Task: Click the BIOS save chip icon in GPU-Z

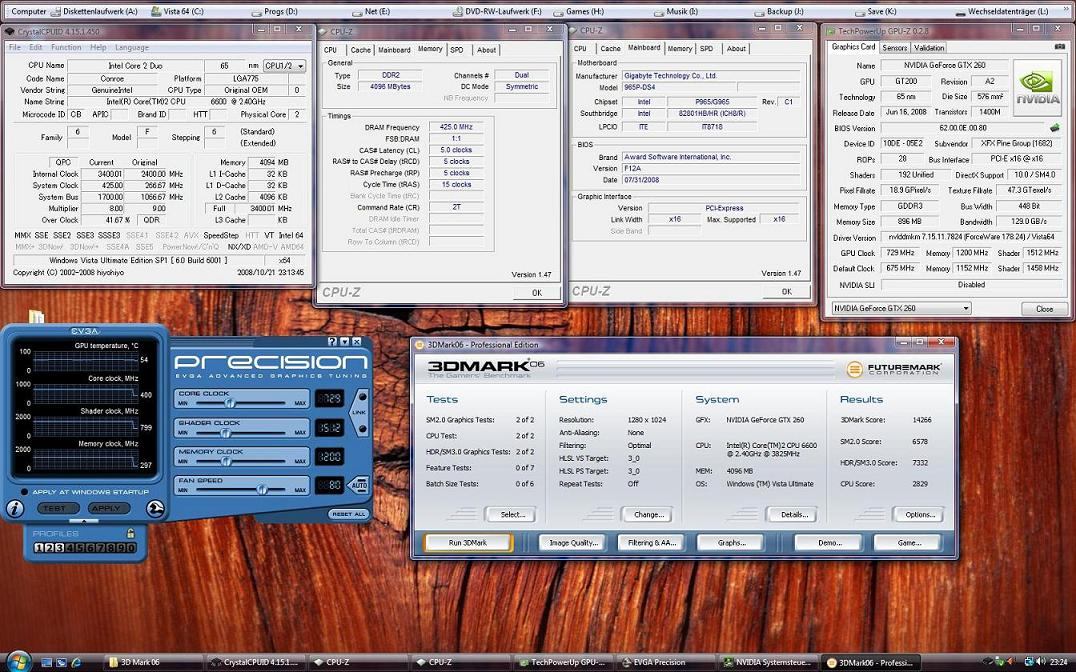Action: click(x=1055, y=128)
